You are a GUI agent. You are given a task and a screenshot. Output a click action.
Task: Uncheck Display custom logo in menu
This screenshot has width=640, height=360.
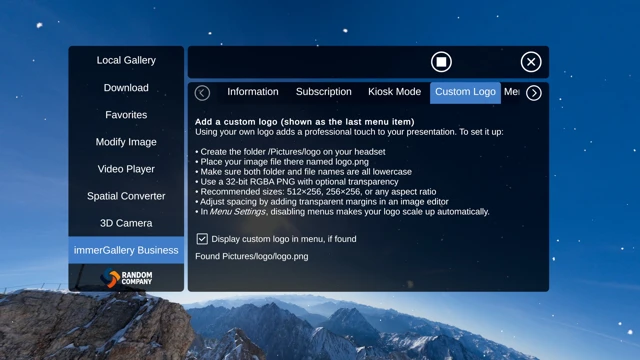coord(202,239)
